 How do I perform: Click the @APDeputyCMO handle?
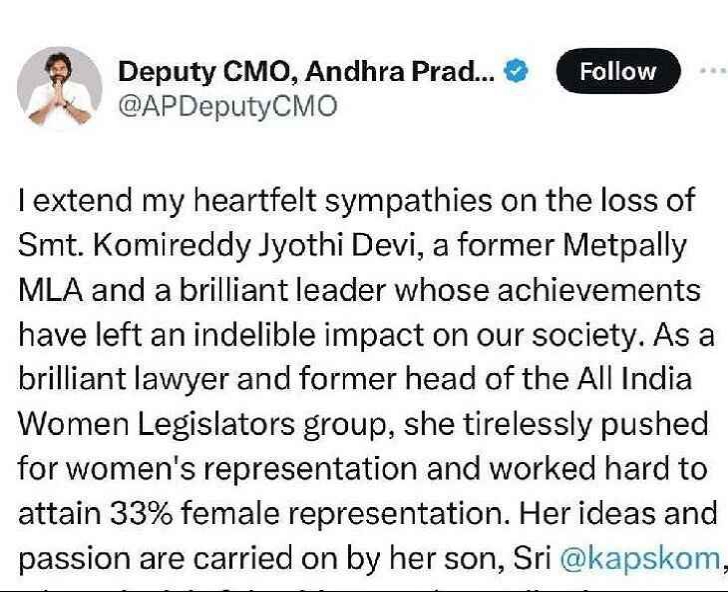click(229, 105)
